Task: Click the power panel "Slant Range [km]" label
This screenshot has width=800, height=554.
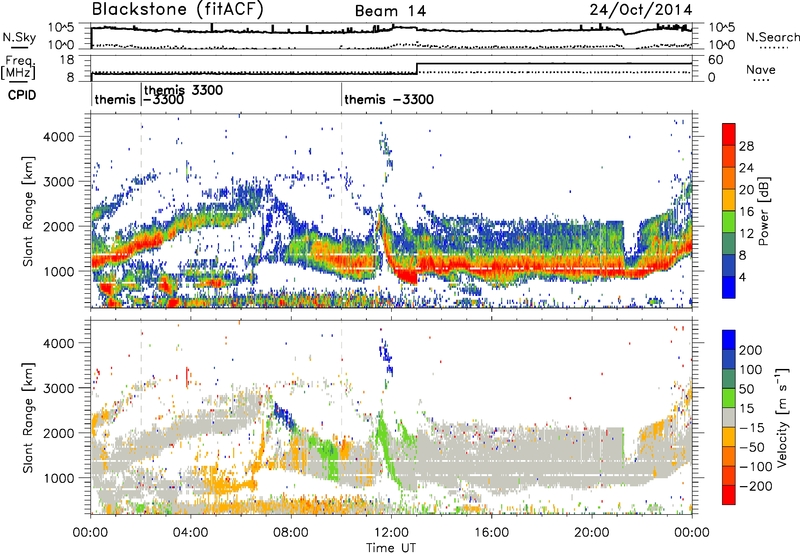Action: [x=28, y=211]
